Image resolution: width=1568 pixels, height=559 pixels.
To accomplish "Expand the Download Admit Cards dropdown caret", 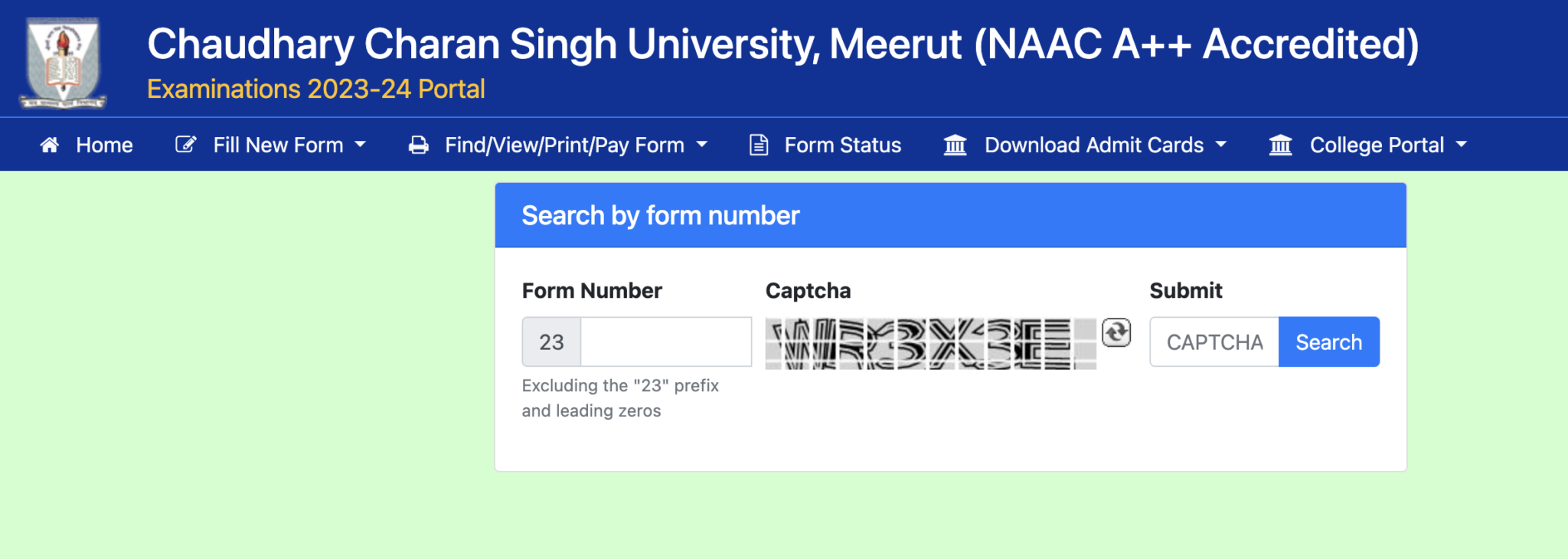I will point(1221,145).
